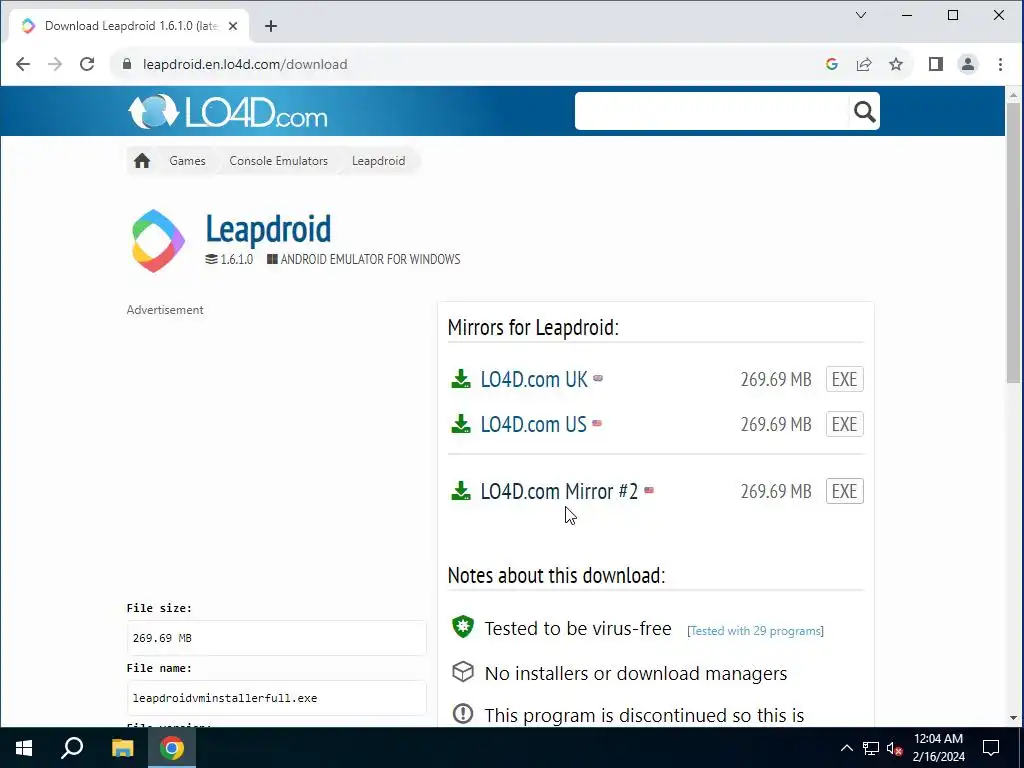Close the Download Leapdroid tab

click(233, 26)
